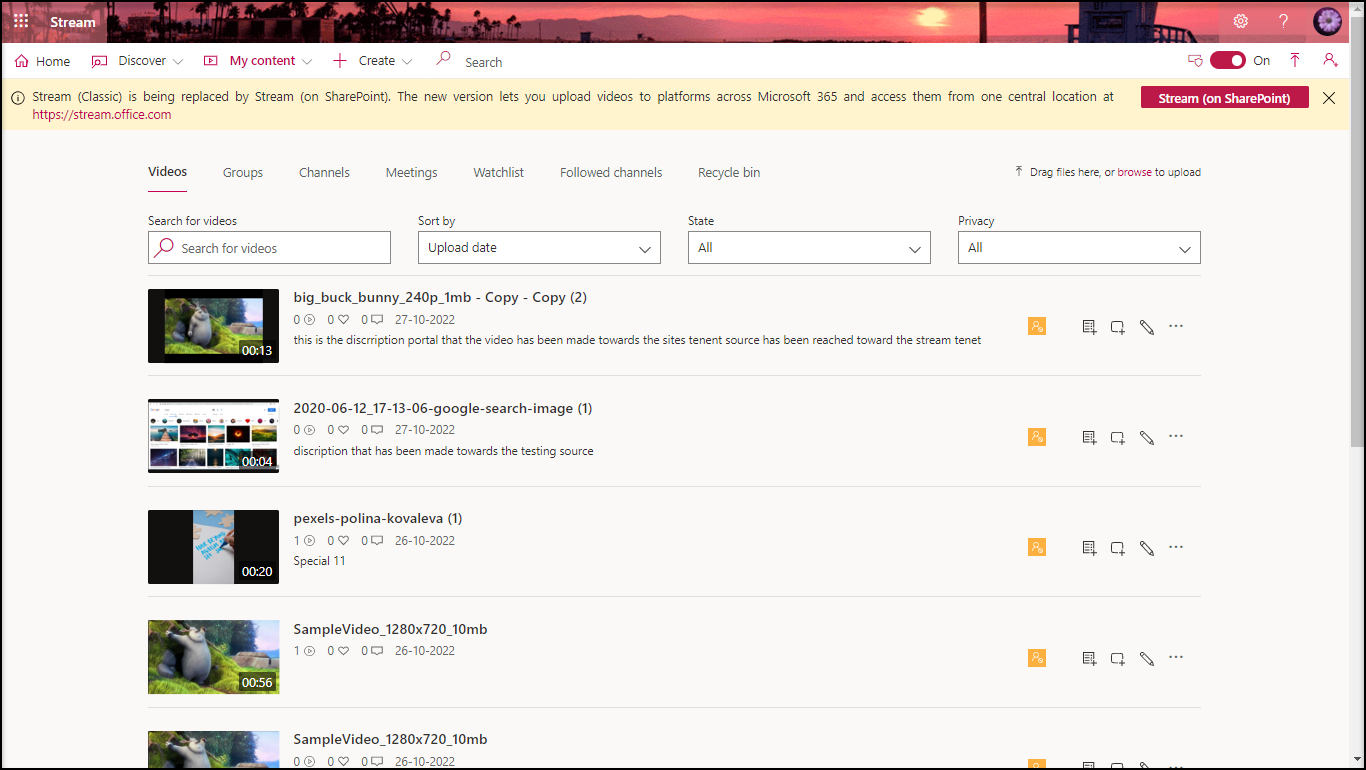Edit the pexels-polina-kovaleva video with pencil
Image resolution: width=1366 pixels, height=770 pixels.
[x=1147, y=548]
